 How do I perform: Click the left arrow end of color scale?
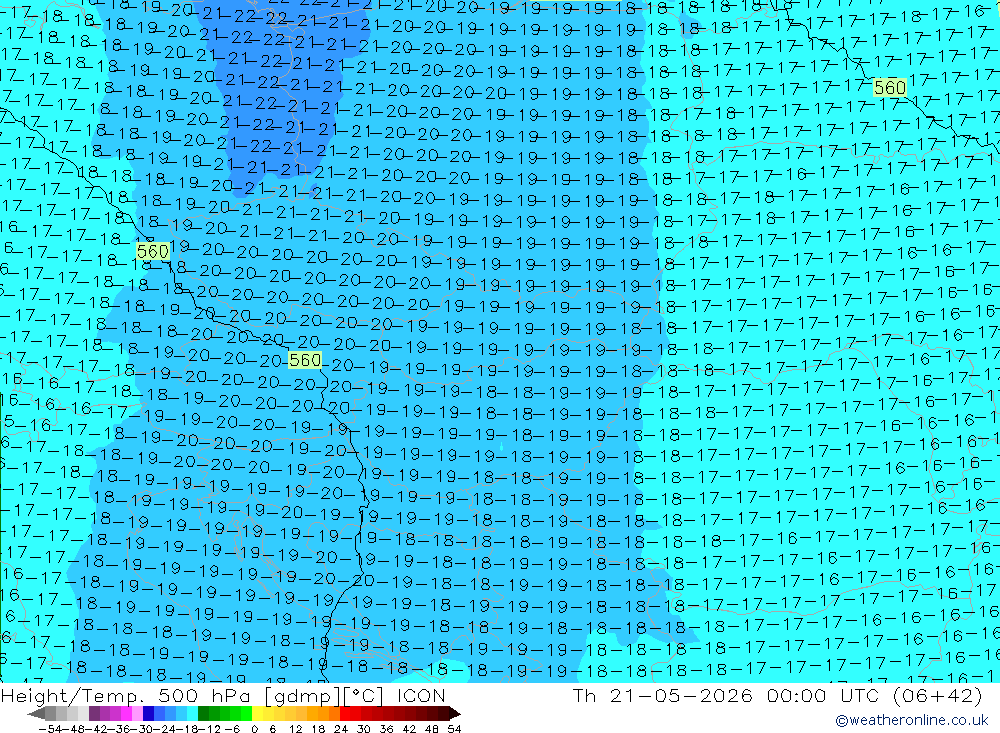pos(36,714)
